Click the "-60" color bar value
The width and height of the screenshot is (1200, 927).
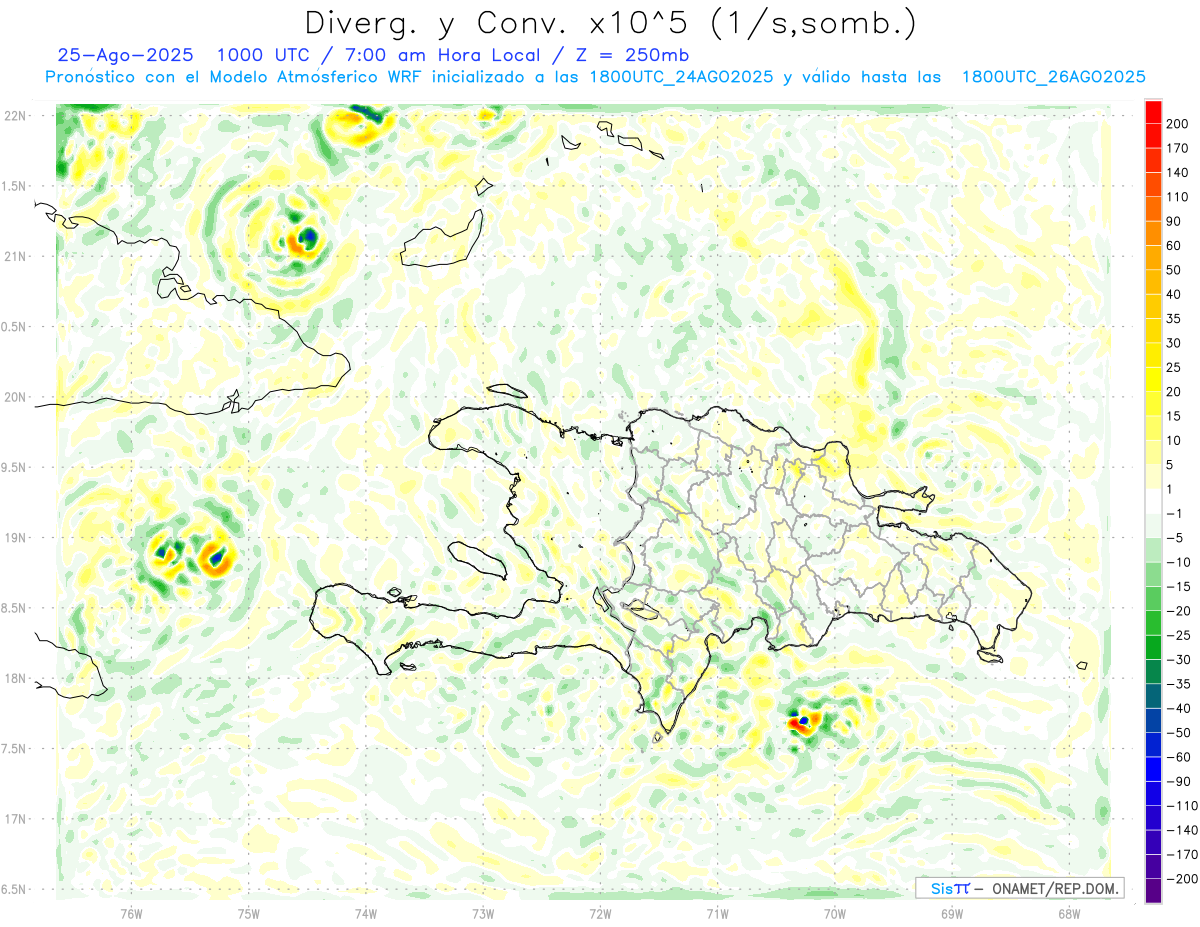point(1178,757)
